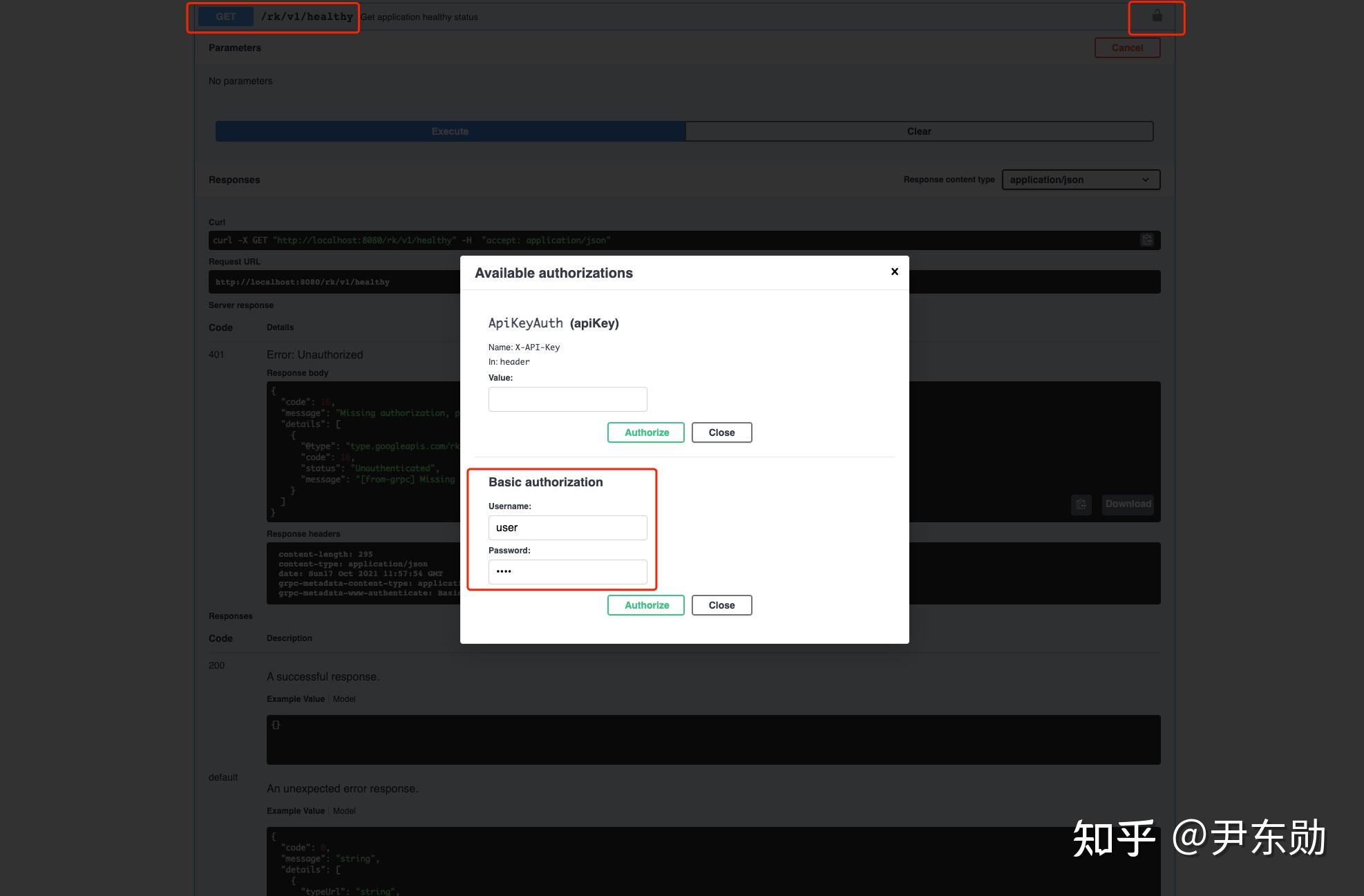Click the Clear button
Image resolution: width=1364 pixels, height=896 pixels.
tap(918, 131)
